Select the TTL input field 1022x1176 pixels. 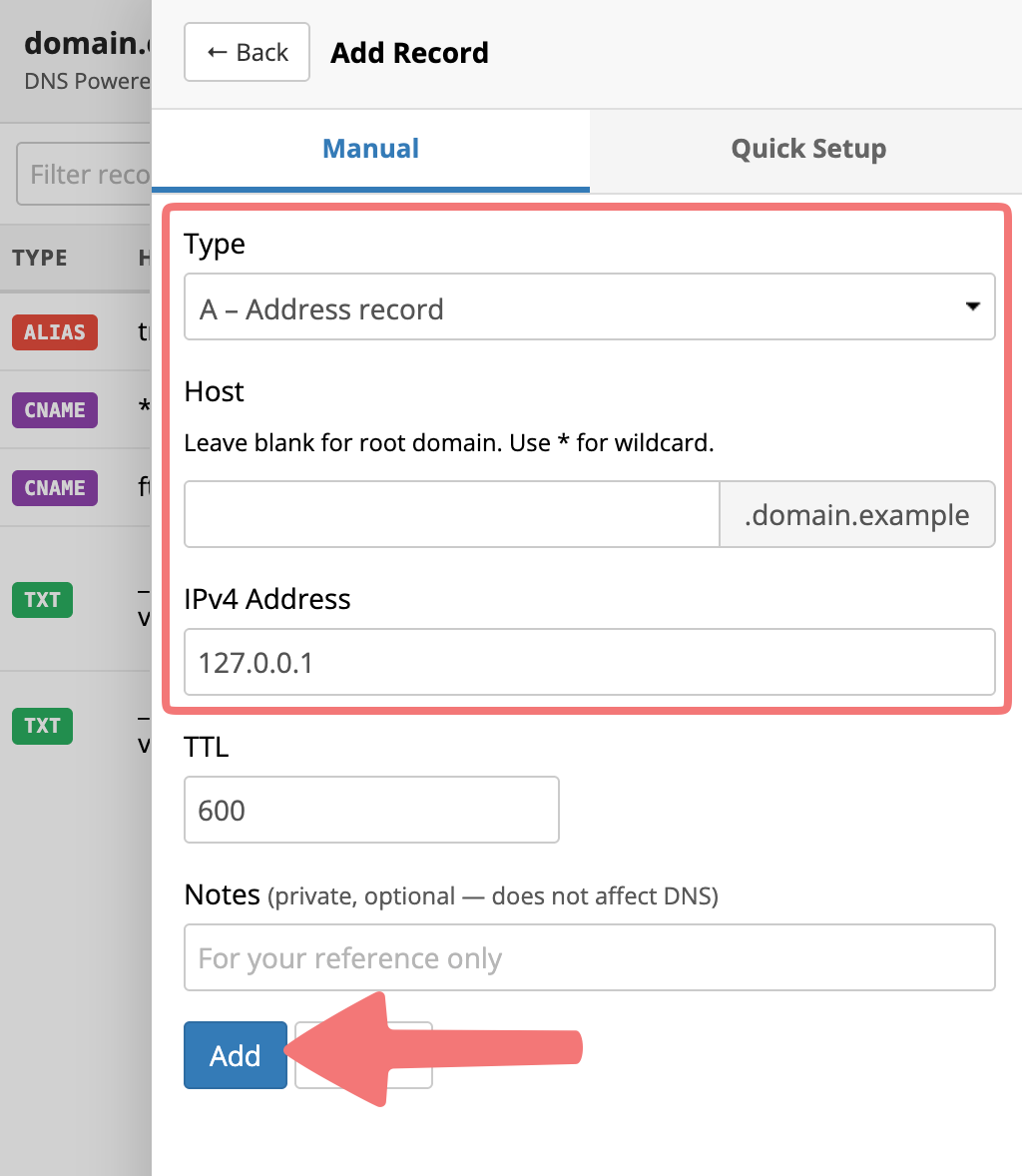click(x=371, y=810)
